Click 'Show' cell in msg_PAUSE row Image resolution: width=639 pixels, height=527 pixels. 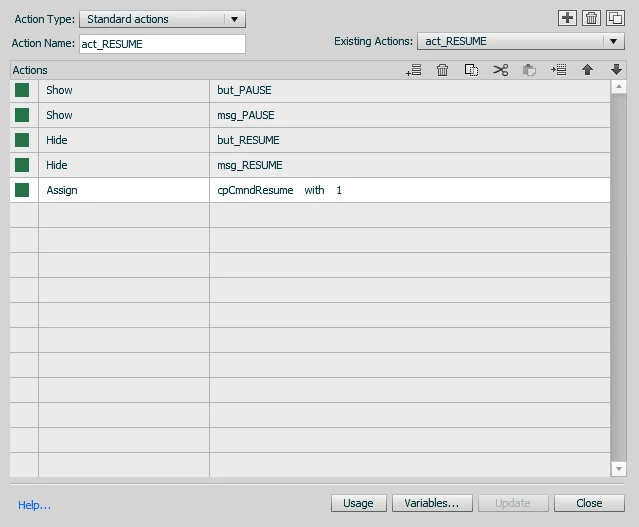pyautogui.click(x=124, y=115)
